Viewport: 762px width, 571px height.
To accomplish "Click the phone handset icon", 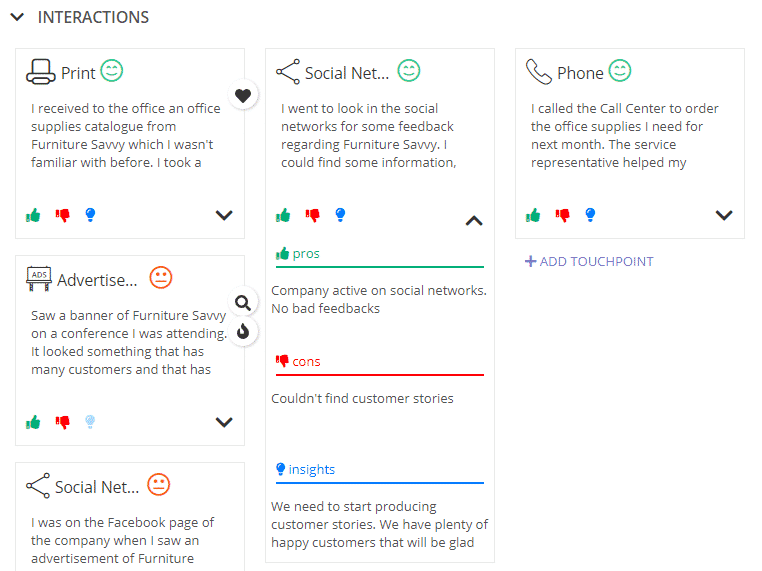I will [538, 72].
